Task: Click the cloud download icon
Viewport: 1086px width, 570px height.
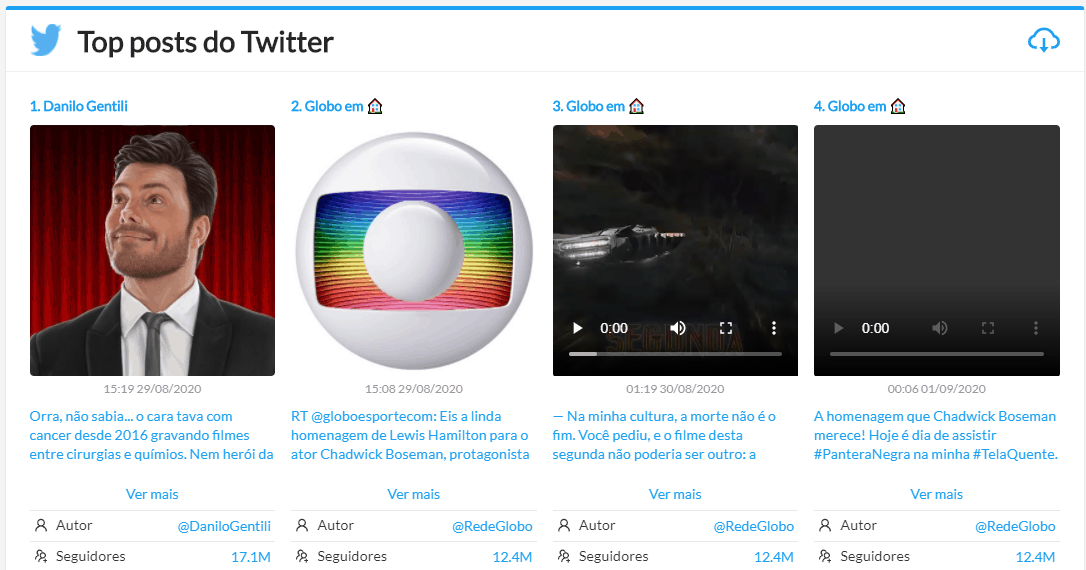Action: click(1043, 41)
